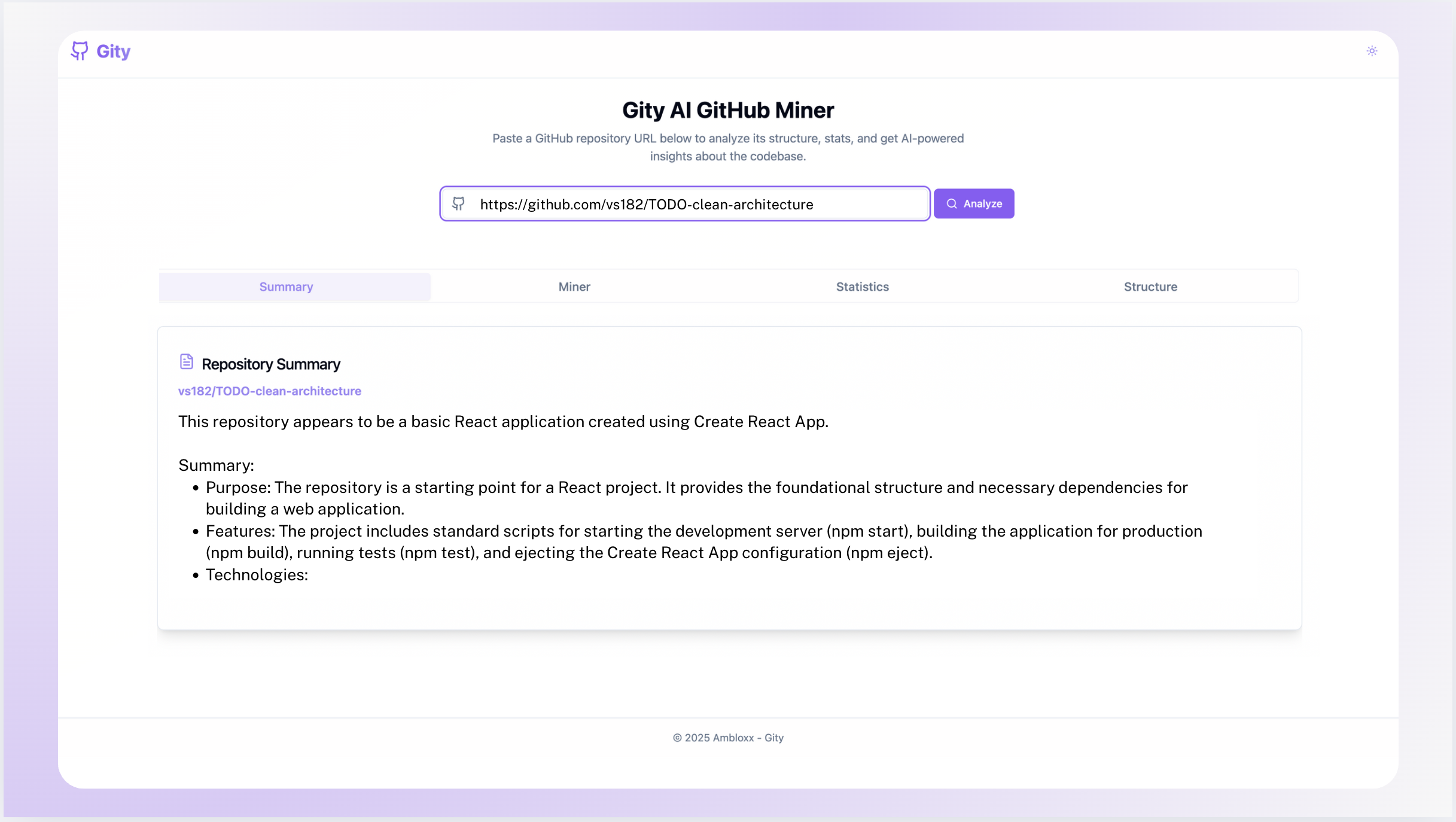Open the Gity brand name link
Viewport: 1456px width, 822px height.
(x=113, y=51)
